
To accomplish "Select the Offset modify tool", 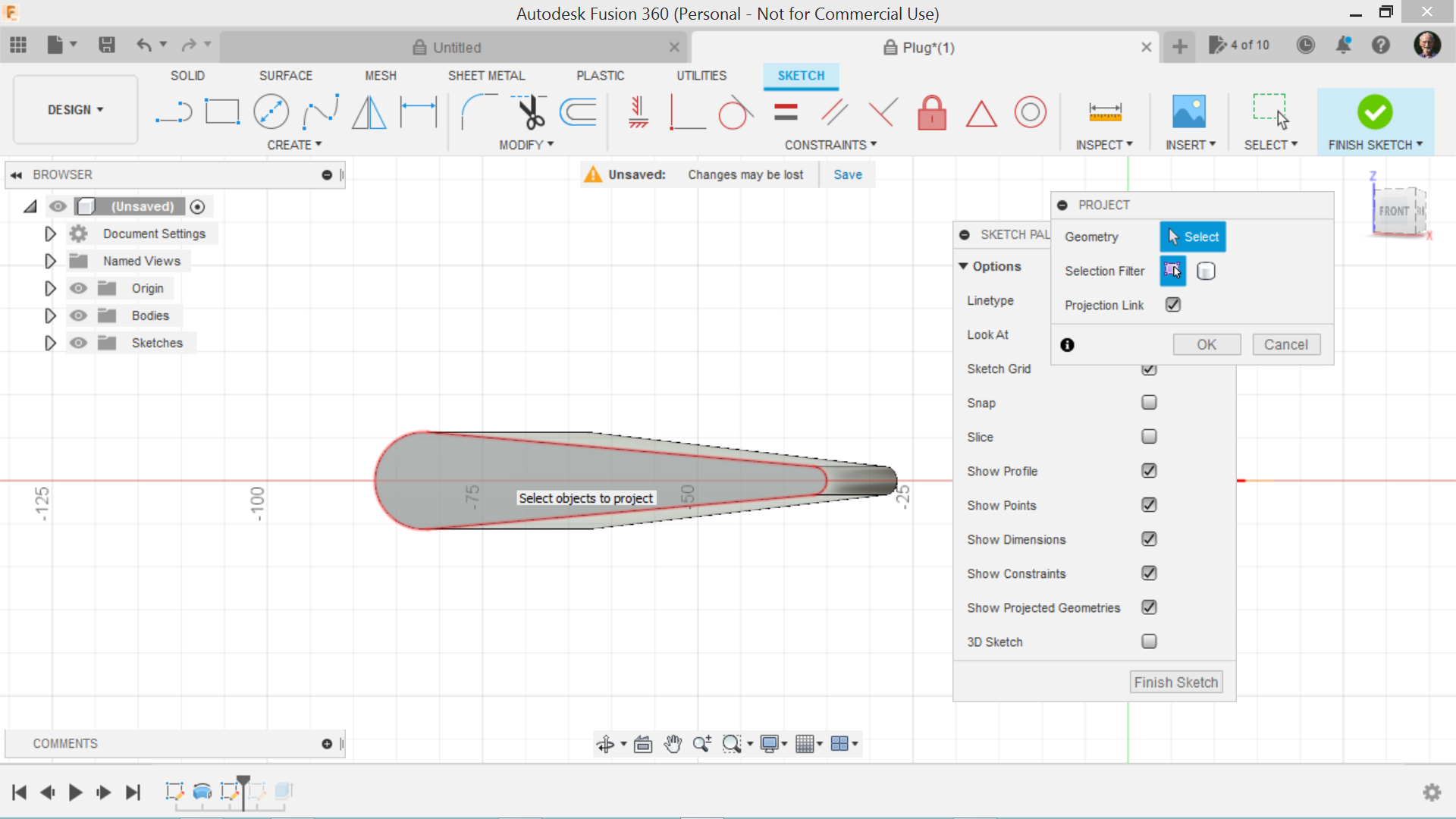I will 579,112.
